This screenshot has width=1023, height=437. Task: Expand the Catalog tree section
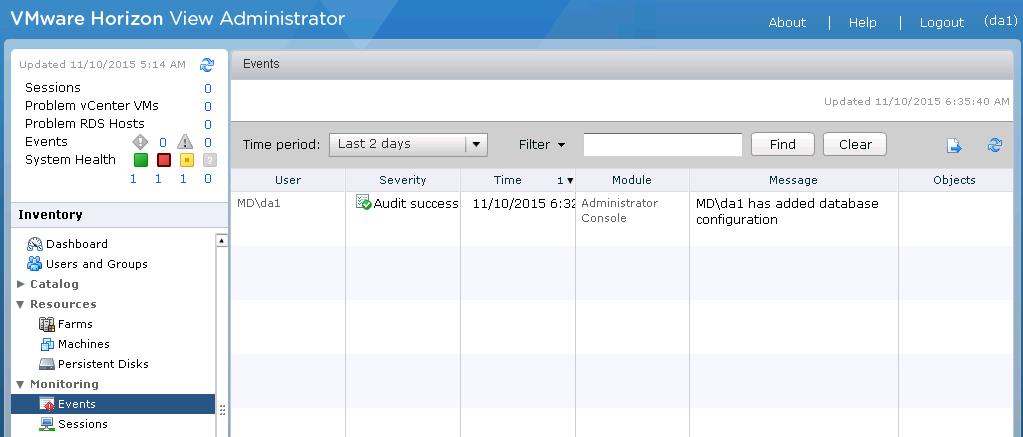click(x=21, y=284)
